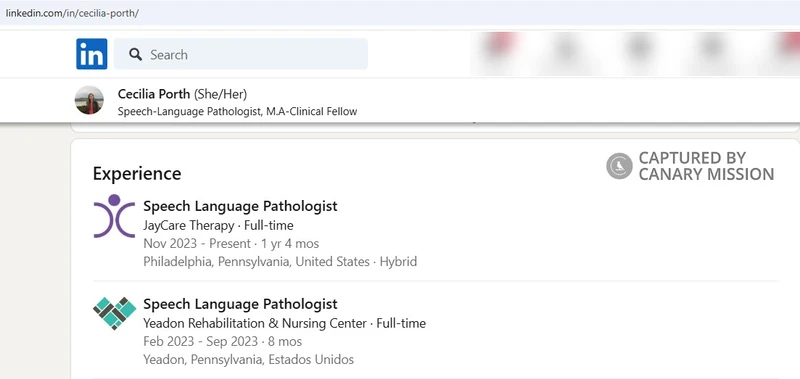
Task: Click the browser address bar URL
Action: tap(72, 13)
